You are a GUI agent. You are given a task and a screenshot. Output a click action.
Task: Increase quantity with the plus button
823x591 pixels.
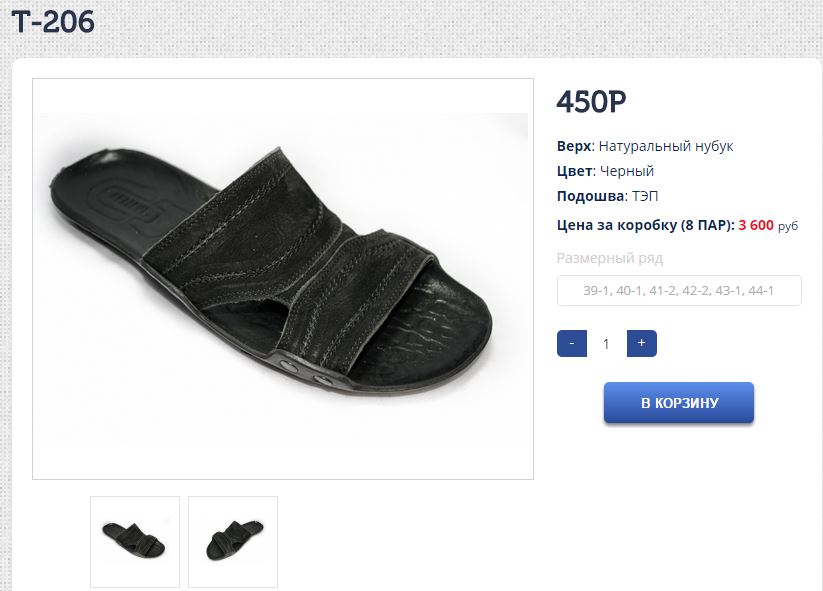click(641, 343)
